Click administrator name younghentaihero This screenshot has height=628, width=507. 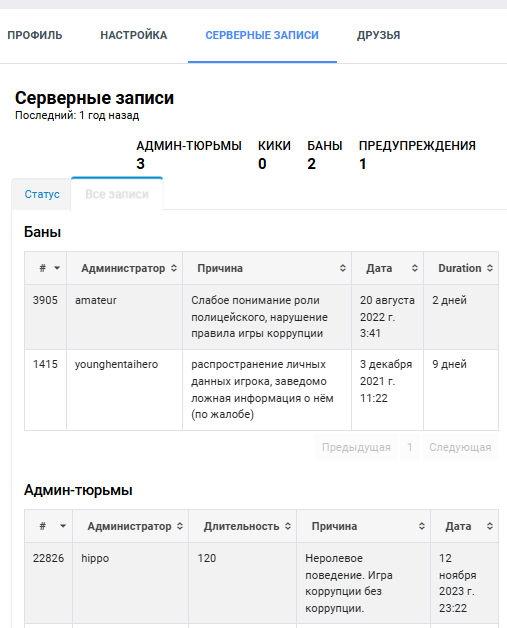tap(117, 364)
